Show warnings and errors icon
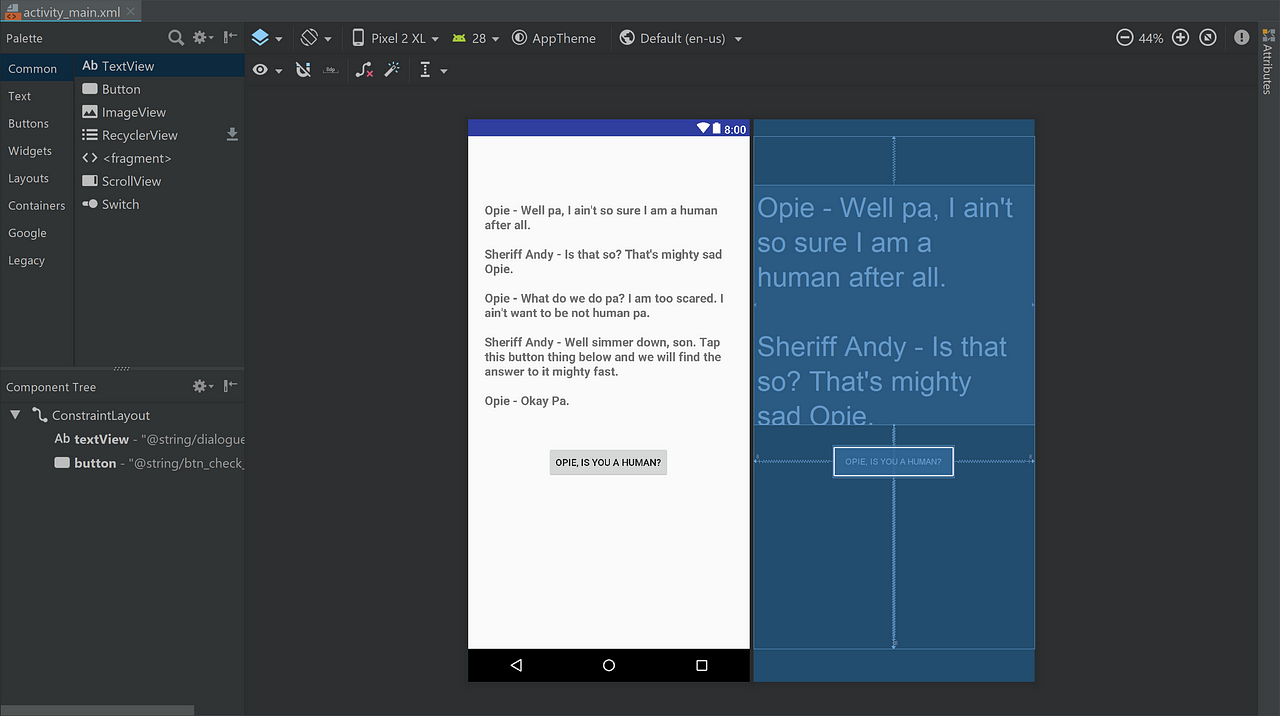The height and width of the screenshot is (716, 1280). 1241,38
